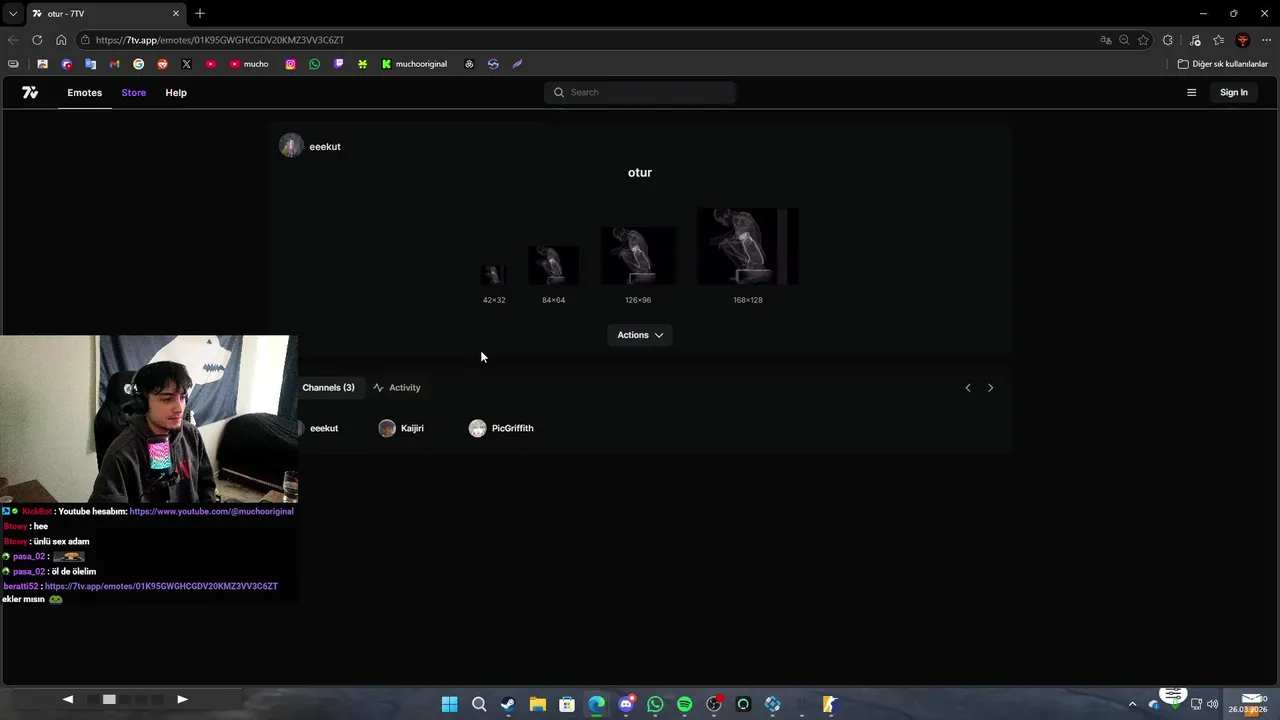Viewport: 1280px width, 720px height.
Task: Click the address bar URL
Action: [220, 40]
